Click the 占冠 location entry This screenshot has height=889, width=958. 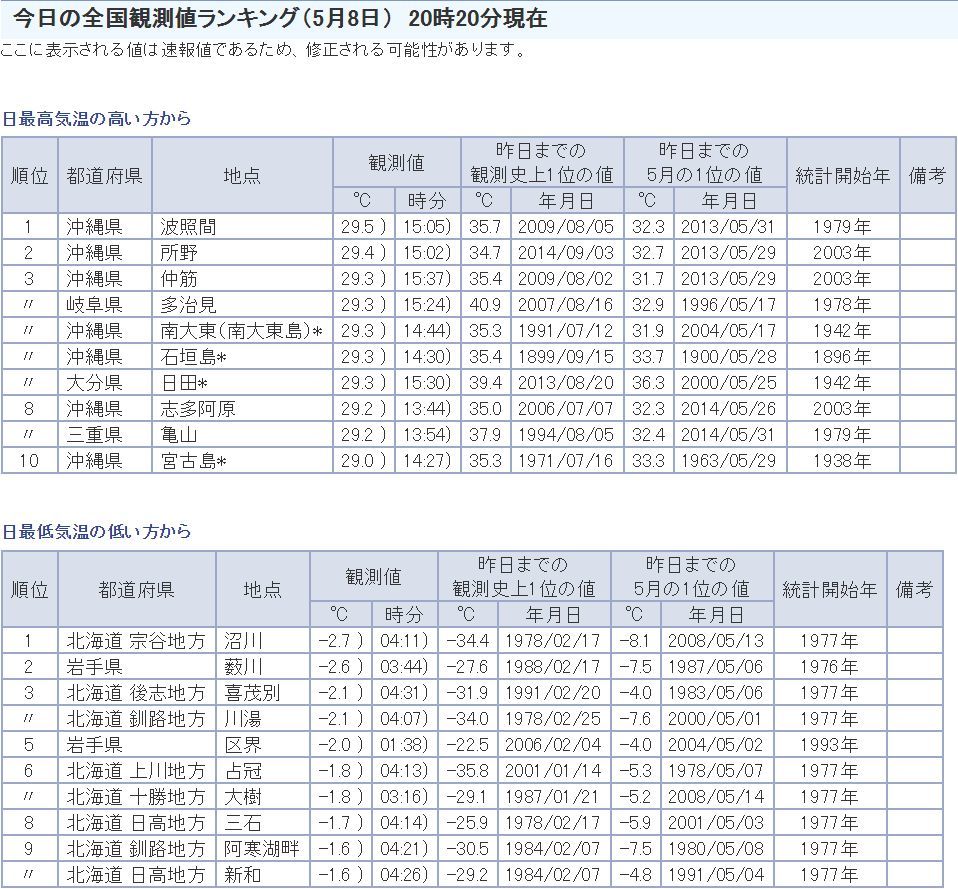243,771
